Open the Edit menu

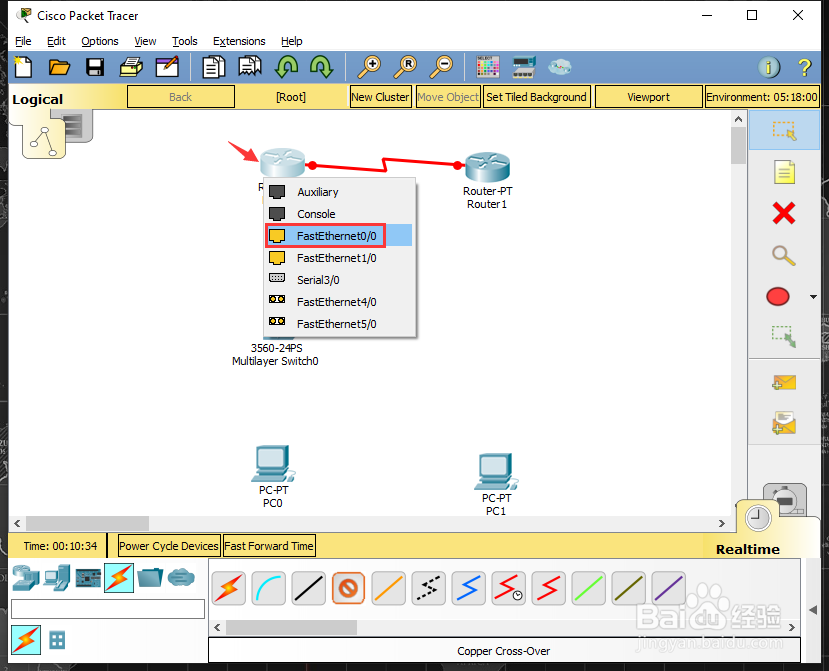click(x=56, y=41)
